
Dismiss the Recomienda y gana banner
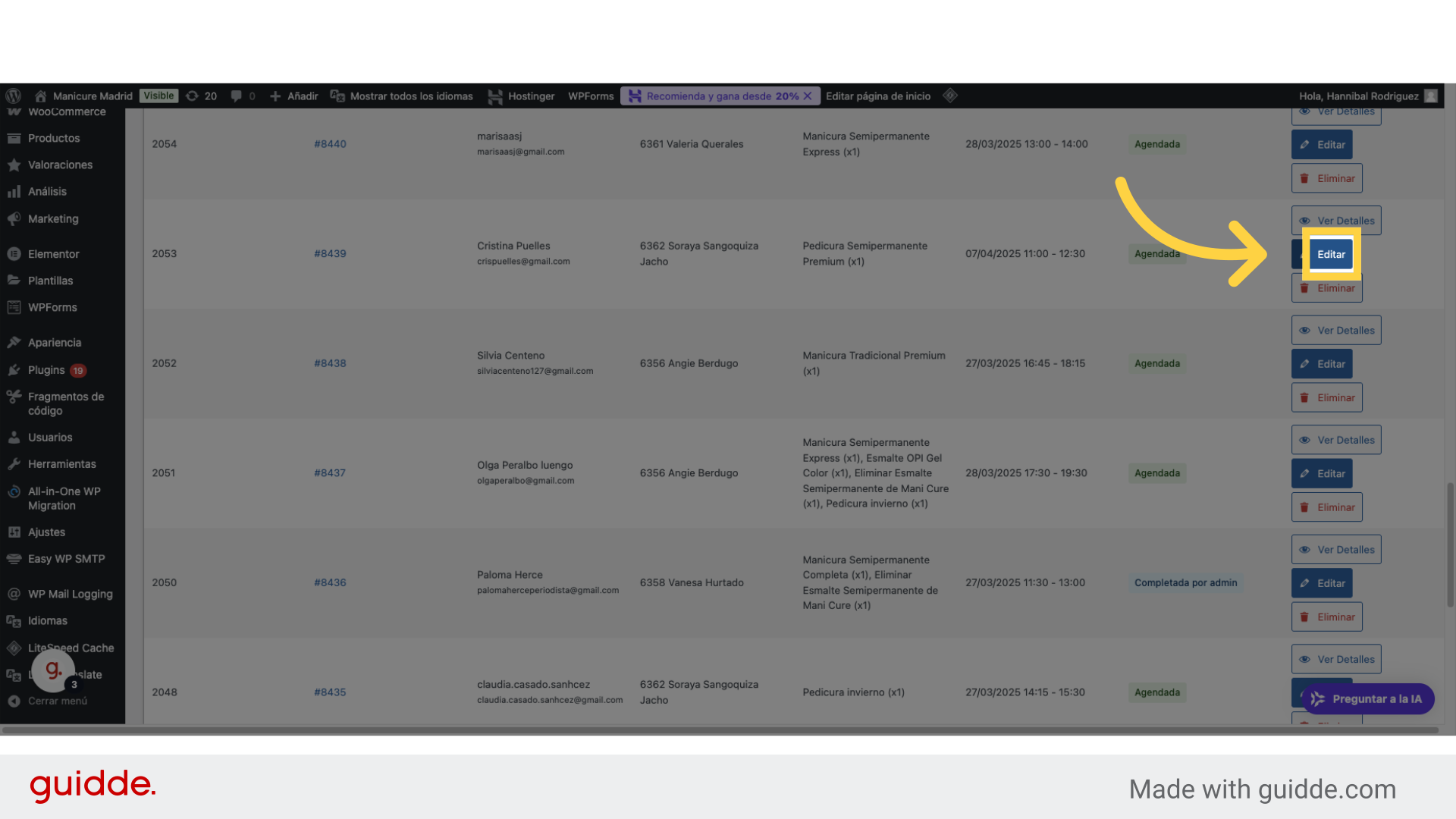[808, 96]
